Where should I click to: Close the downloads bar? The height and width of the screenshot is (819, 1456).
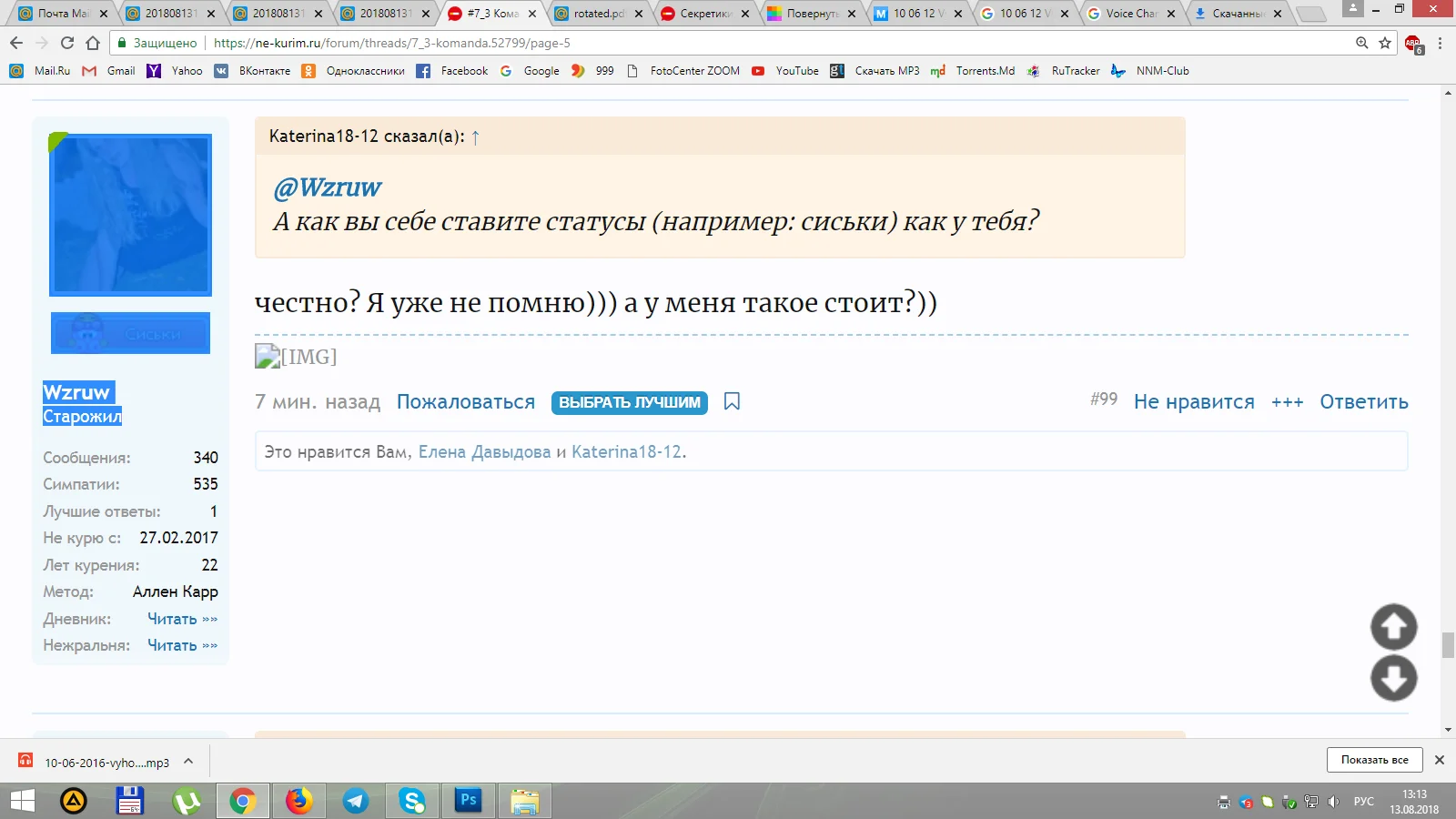click(x=1440, y=760)
